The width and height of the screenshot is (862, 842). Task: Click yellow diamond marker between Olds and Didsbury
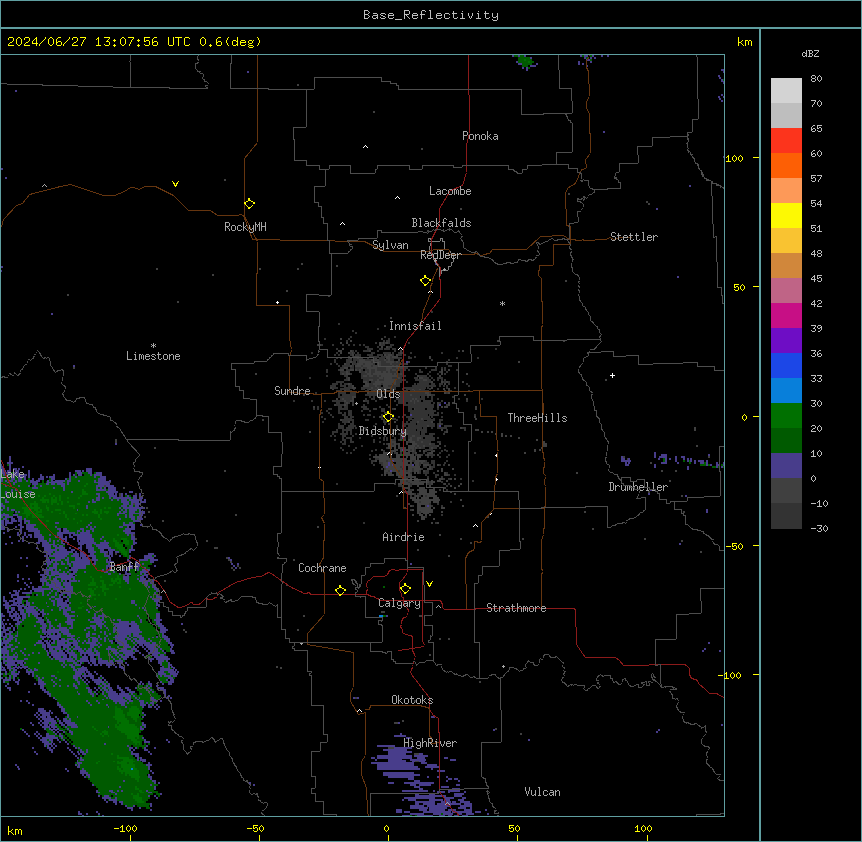pyautogui.click(x=388, y=417)
